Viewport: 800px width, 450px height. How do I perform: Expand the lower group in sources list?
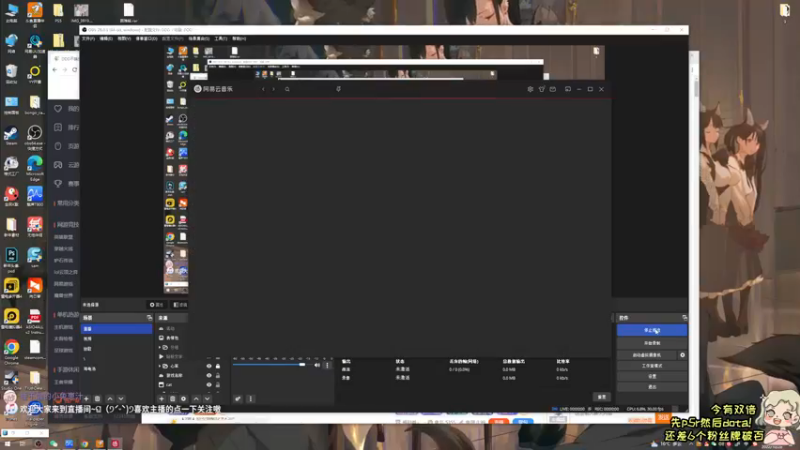[x=160, y=366]
